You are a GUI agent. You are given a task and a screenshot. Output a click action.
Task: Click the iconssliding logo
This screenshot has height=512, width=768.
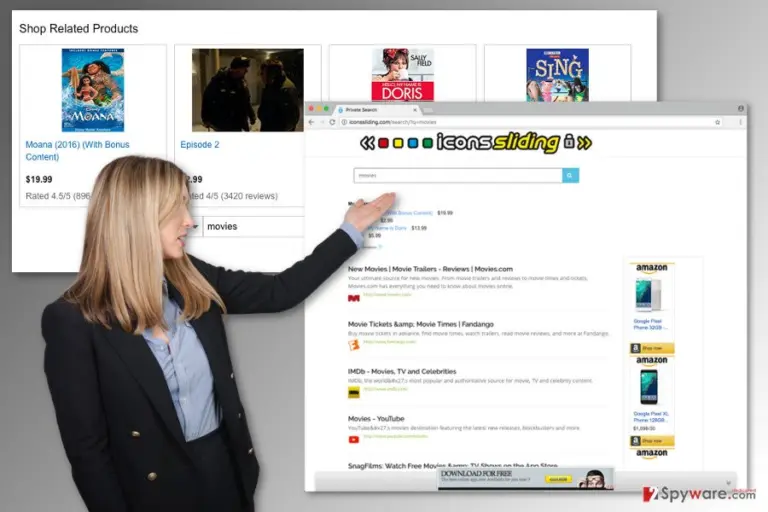point(476,143)
